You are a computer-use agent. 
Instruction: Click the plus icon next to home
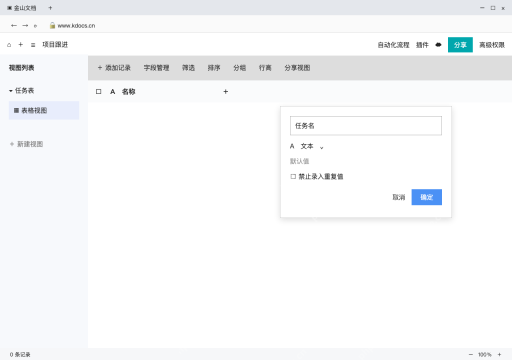pos(21,44)
